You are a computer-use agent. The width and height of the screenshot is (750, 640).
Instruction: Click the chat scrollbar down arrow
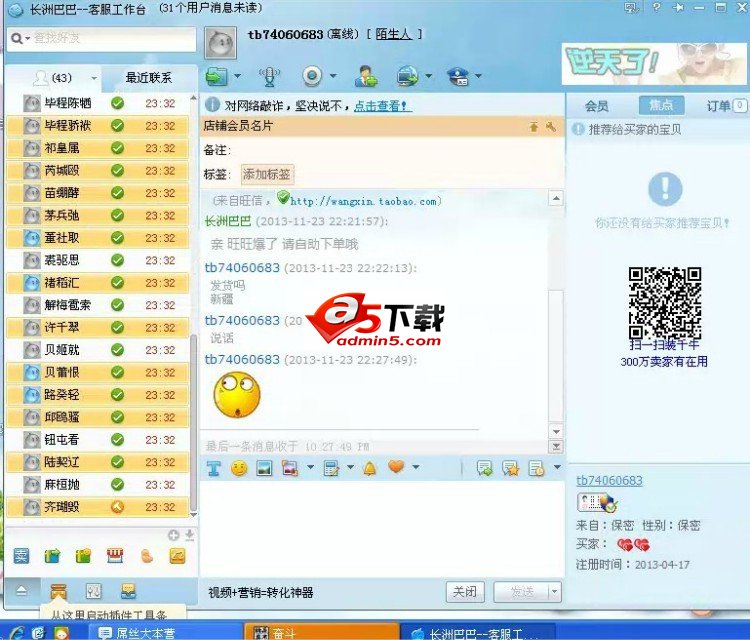coord(556,431)
